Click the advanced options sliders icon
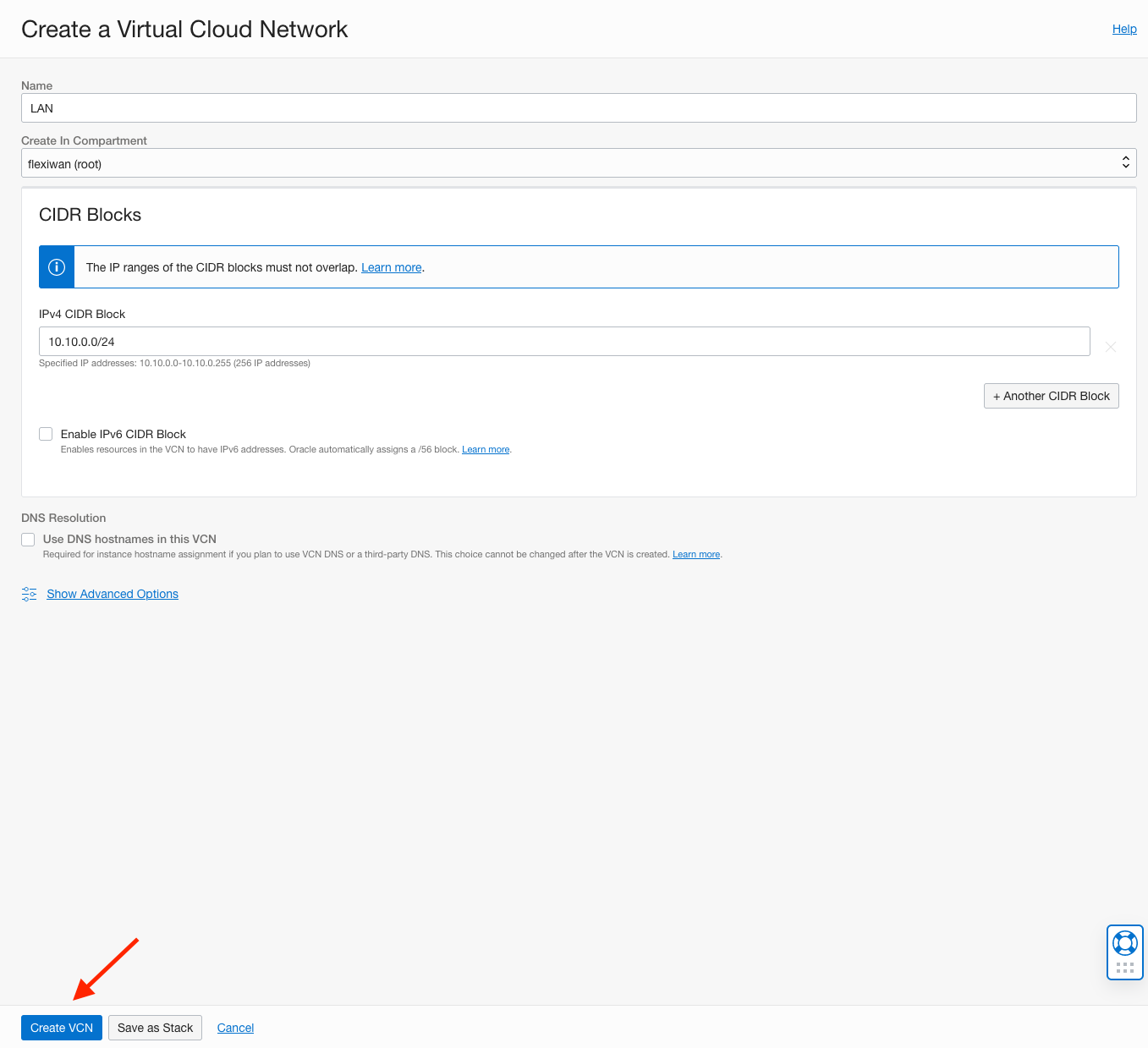The height and width of the screenshot is (1048, 1148). (x=30, y=594)
